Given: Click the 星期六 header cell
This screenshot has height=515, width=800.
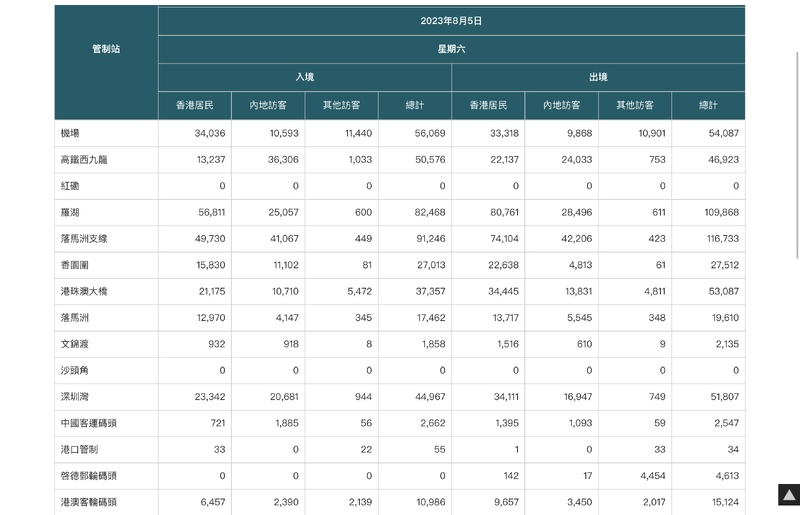Looking at the screenshot, I should pos(452,49).
